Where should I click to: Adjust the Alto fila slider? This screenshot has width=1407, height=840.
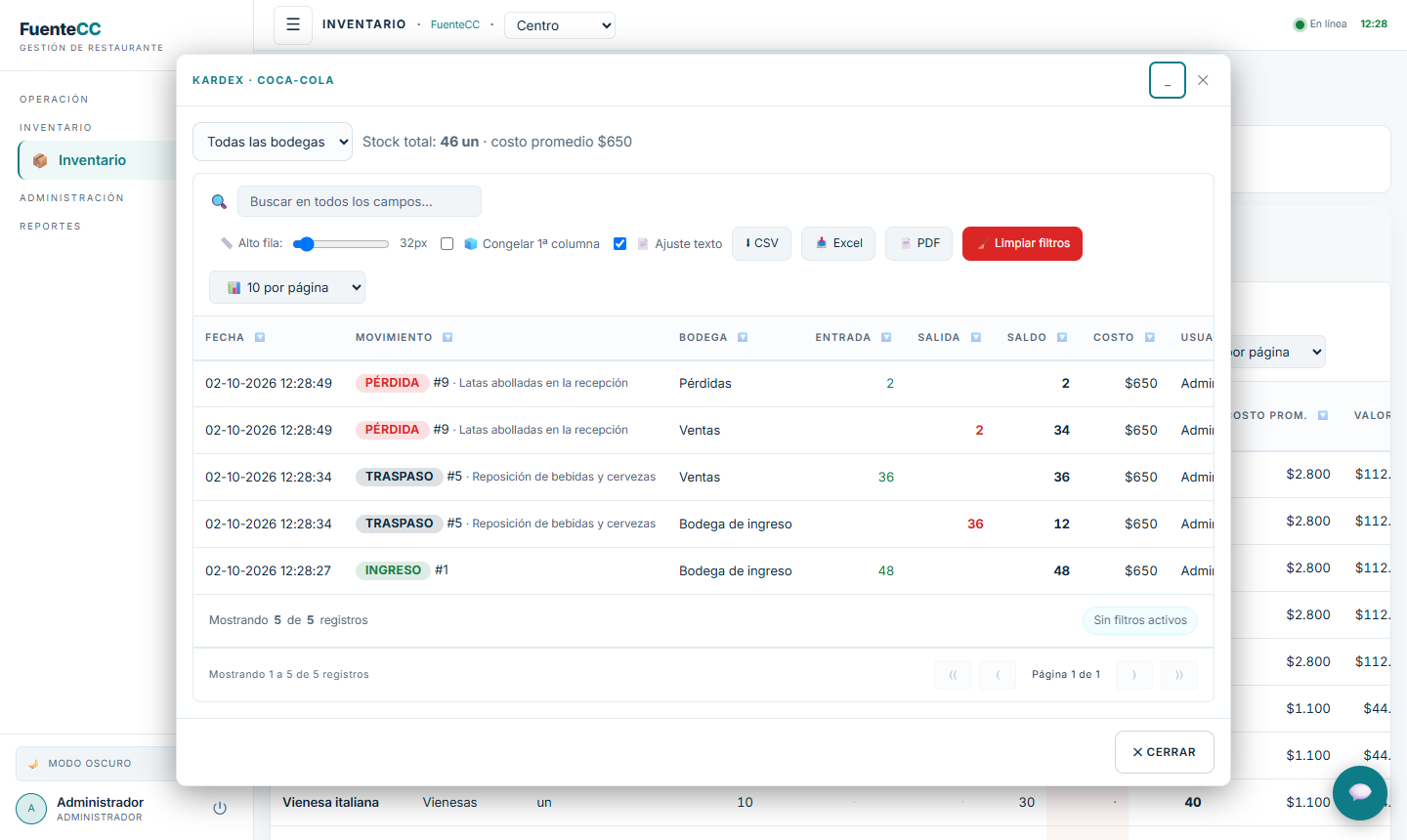point(341,244)
